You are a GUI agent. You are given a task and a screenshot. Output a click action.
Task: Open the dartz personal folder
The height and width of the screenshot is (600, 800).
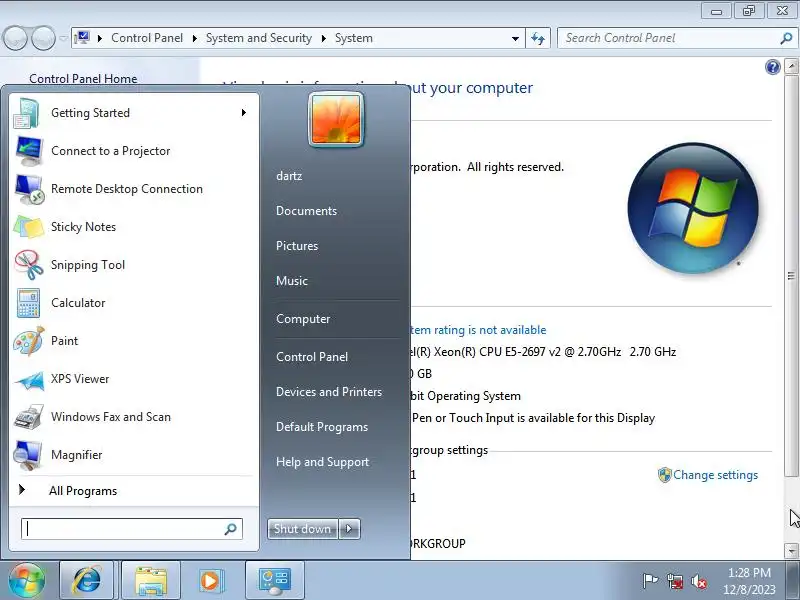point(289,176)
